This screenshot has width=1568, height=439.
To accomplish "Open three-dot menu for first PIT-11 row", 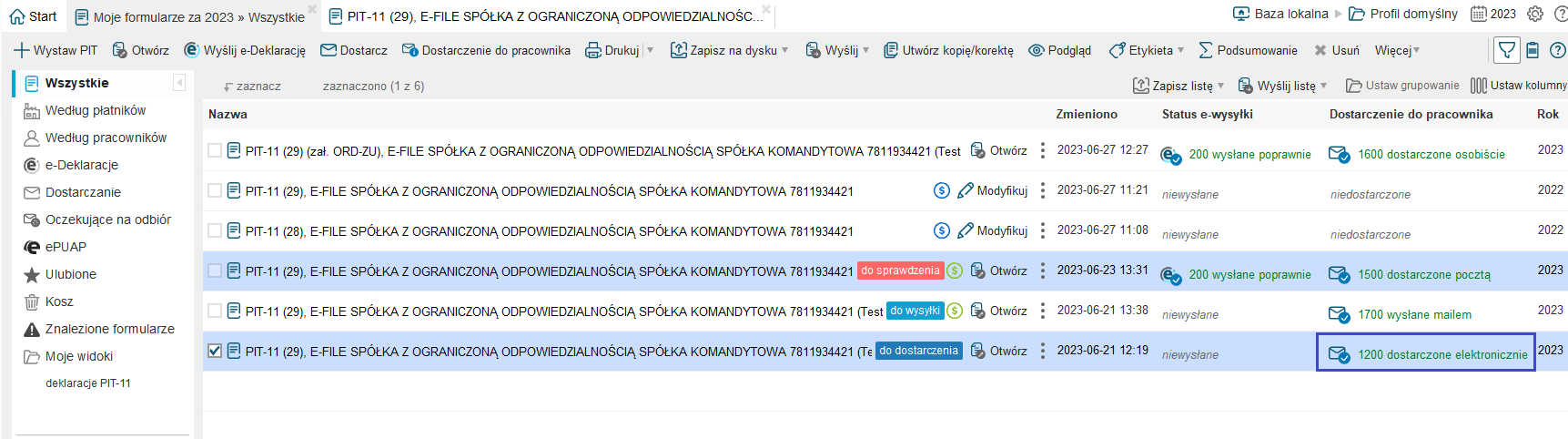I will click(1043, 151).
